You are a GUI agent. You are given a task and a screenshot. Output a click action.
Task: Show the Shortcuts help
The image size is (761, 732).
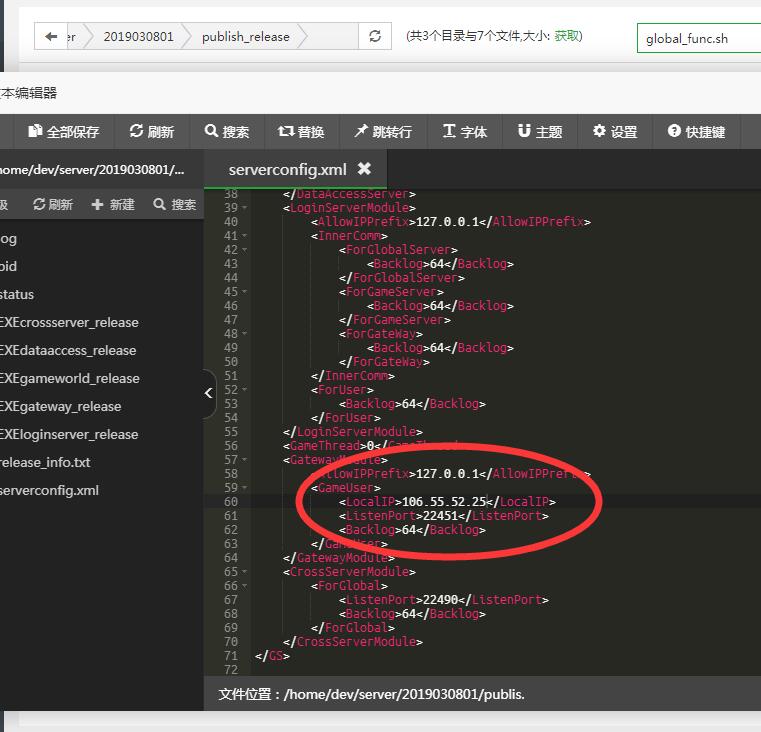pos(696,131)
